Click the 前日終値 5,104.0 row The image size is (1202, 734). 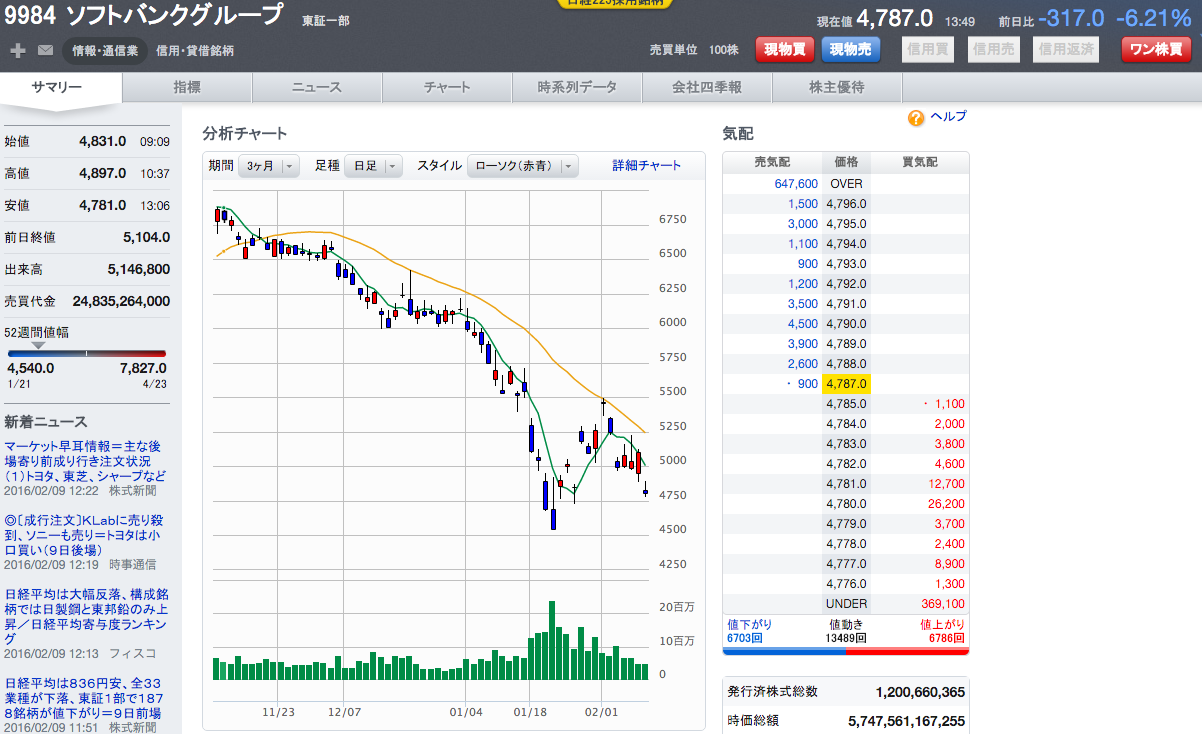[87, 237]
